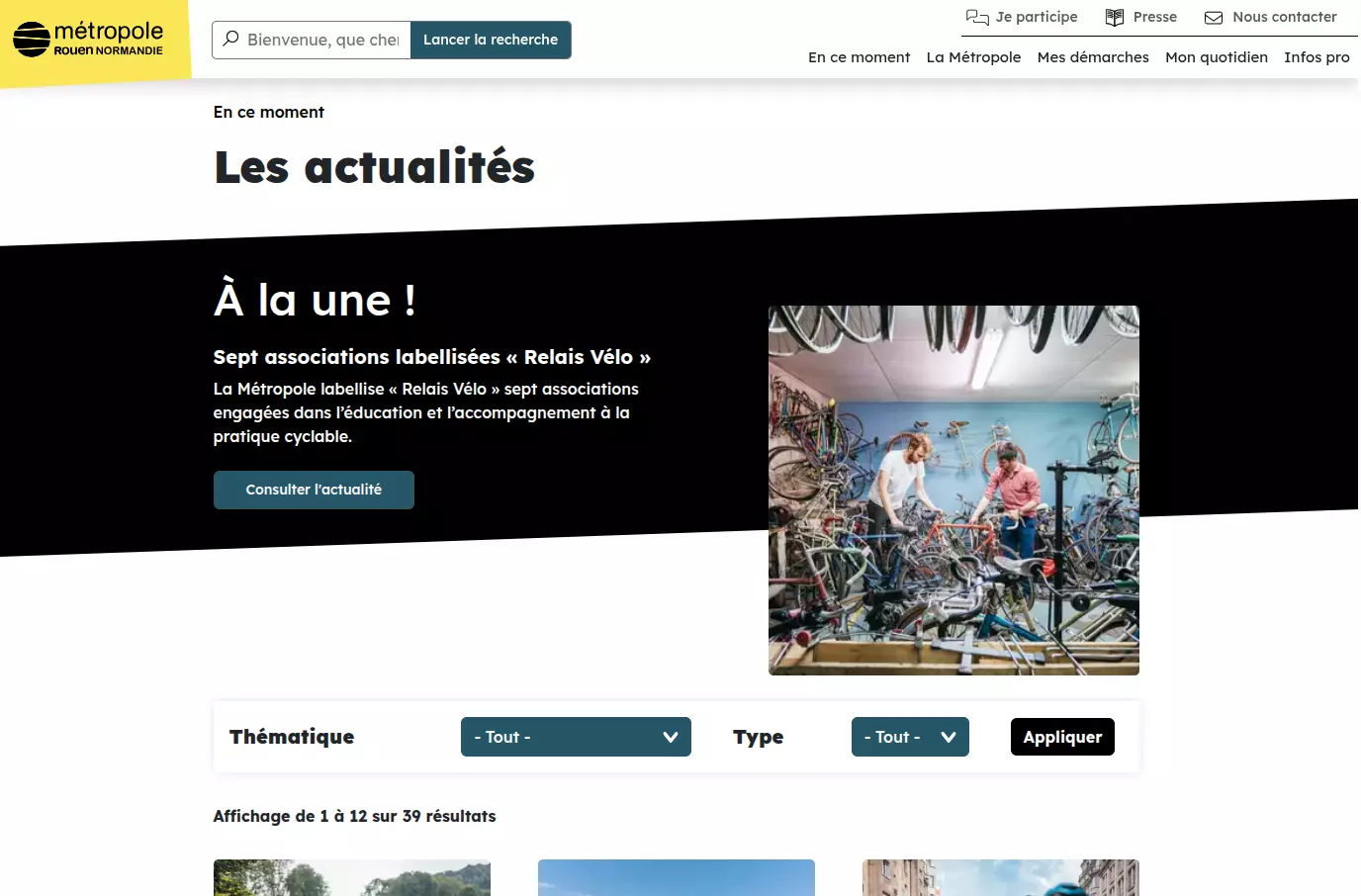The width and height of the screenshot is (1361, 896).
Task: Click the magnifying glass search icon
Action: click(x=230, y=40)
